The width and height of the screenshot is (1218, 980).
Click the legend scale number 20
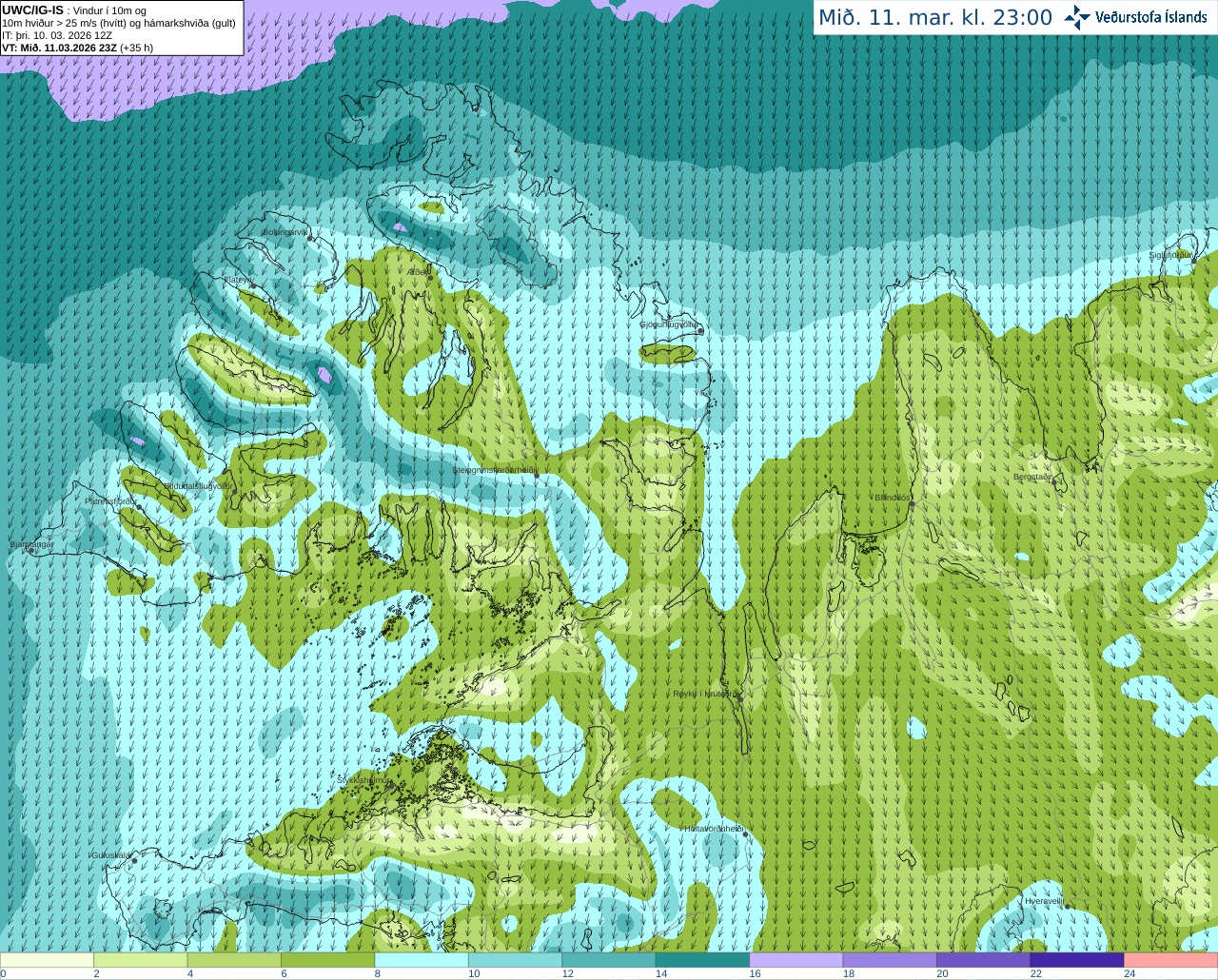pos(942,973)
